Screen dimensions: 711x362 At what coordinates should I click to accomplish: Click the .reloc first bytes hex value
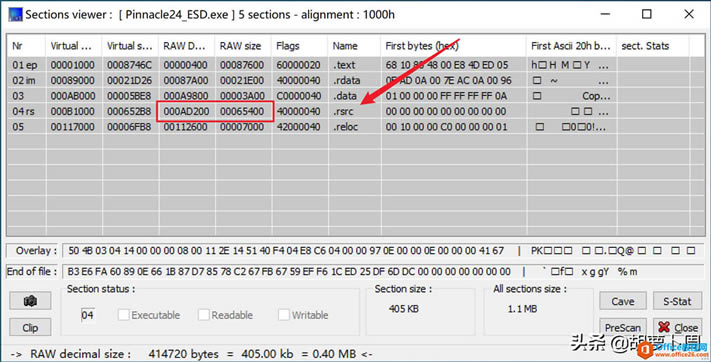coord(446,127)
